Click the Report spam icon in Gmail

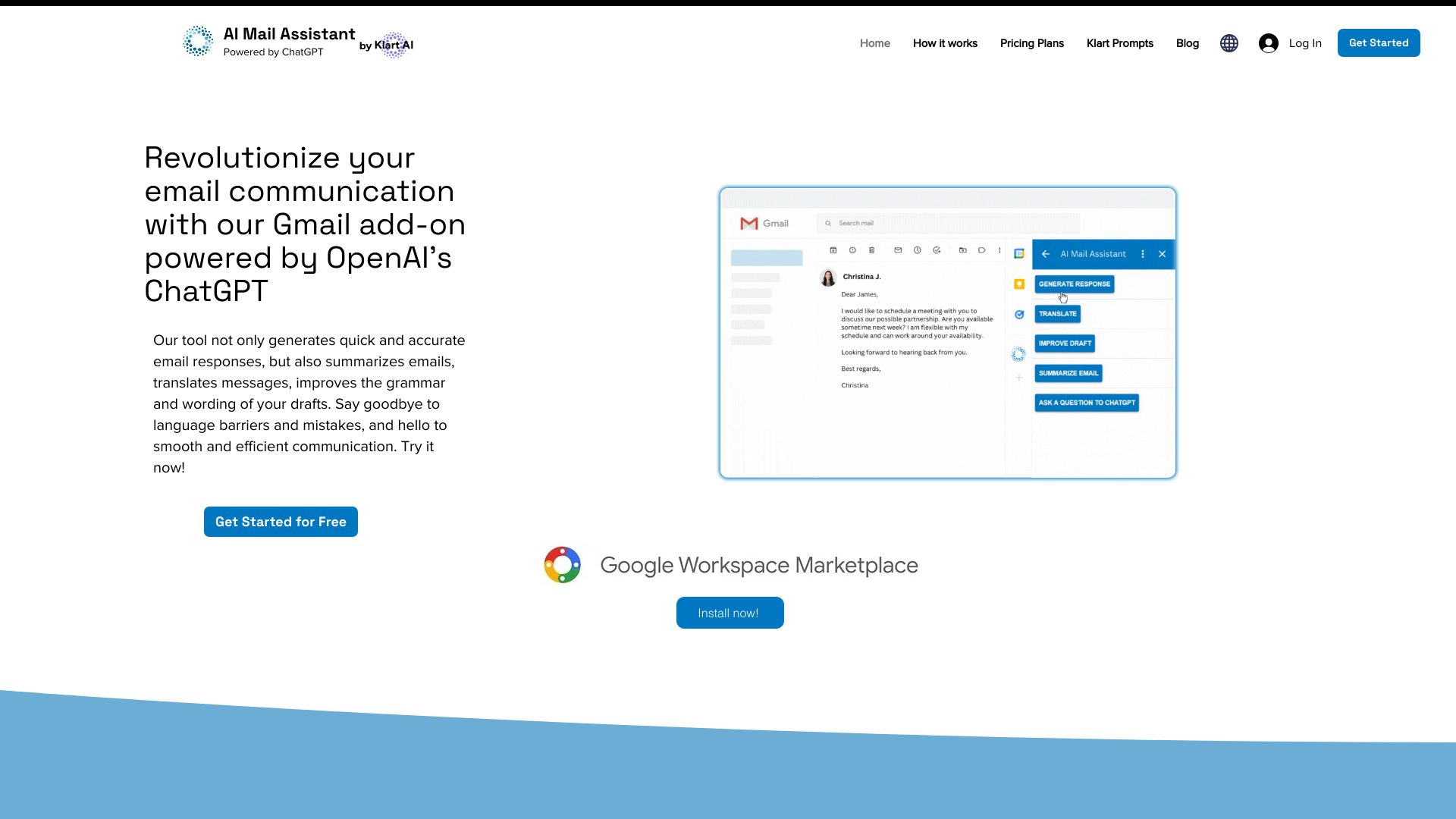[852, 250]
